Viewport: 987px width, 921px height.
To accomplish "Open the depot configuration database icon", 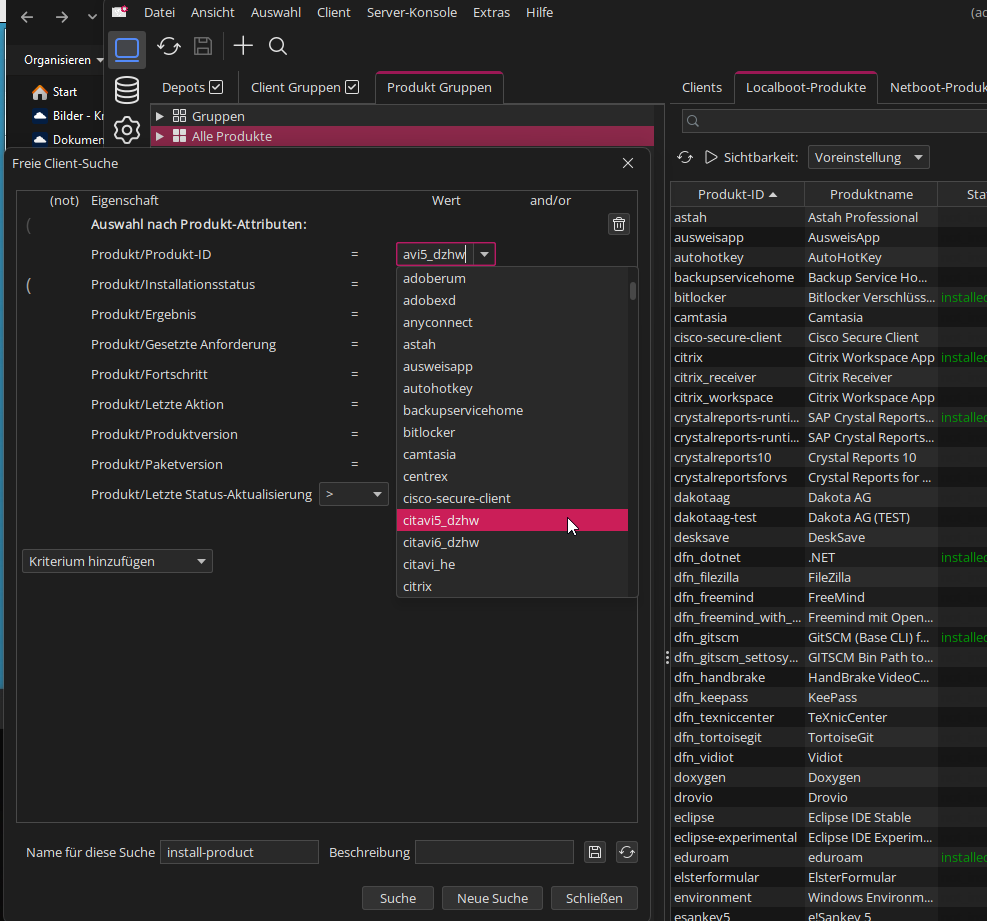I will coord(127,90).
